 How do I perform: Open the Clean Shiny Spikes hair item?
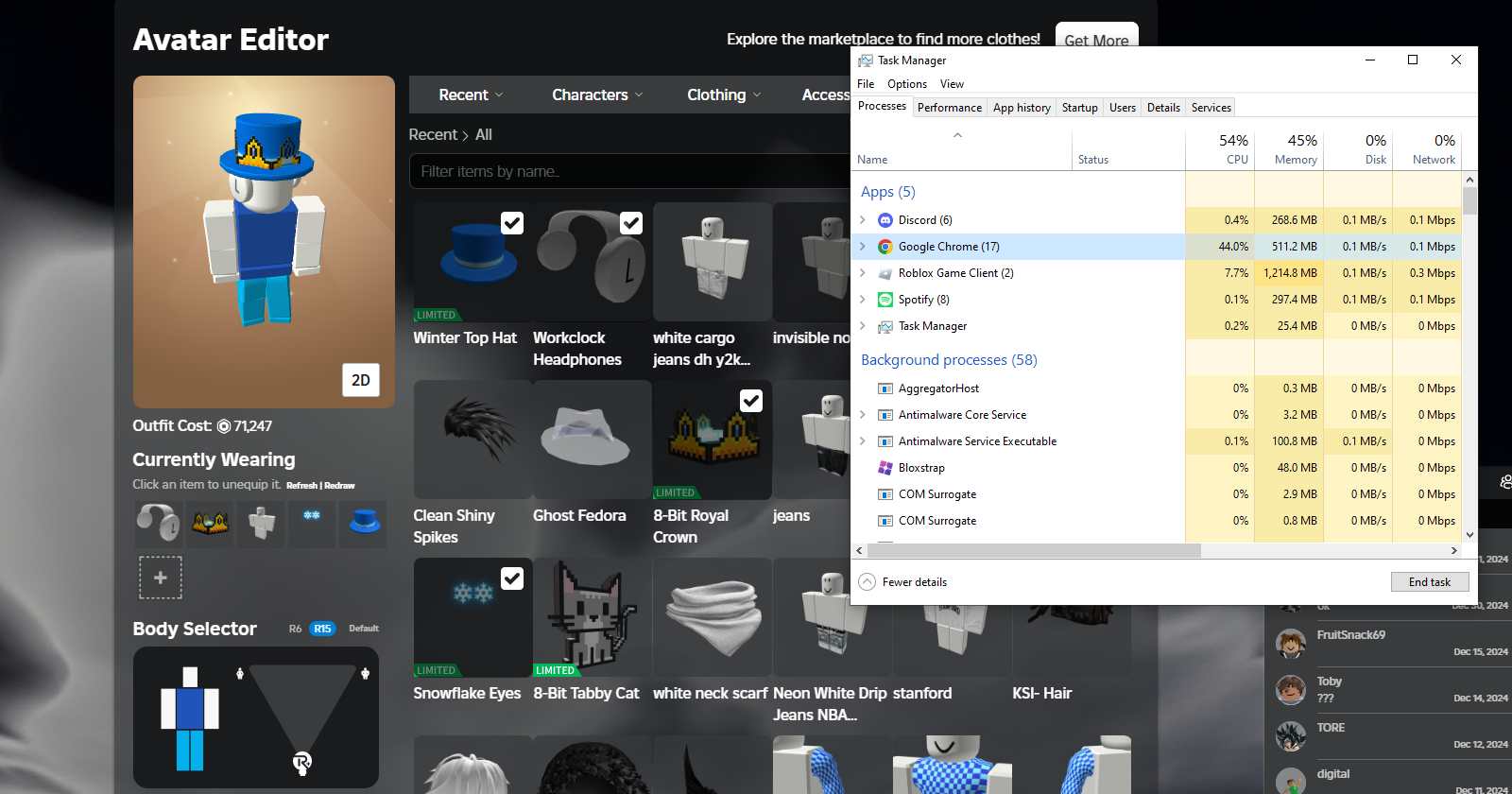coord(472,440)
